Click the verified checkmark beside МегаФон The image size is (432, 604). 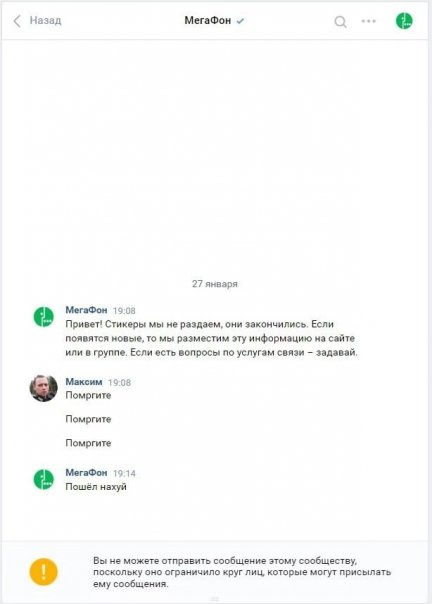click(240, 21)
